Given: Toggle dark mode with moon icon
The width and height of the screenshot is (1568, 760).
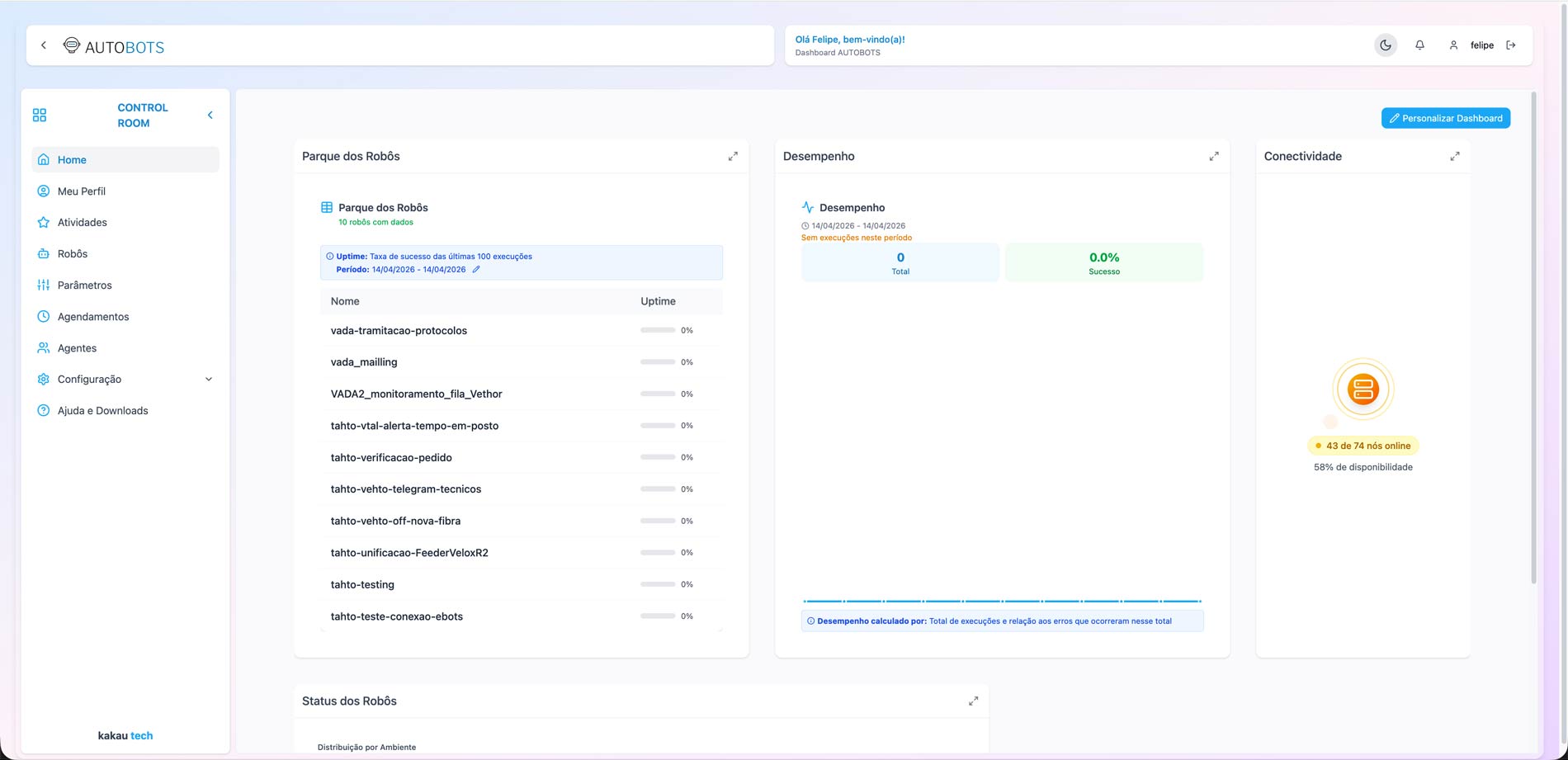Looking at the screenshot, I should pos(1385,45).
